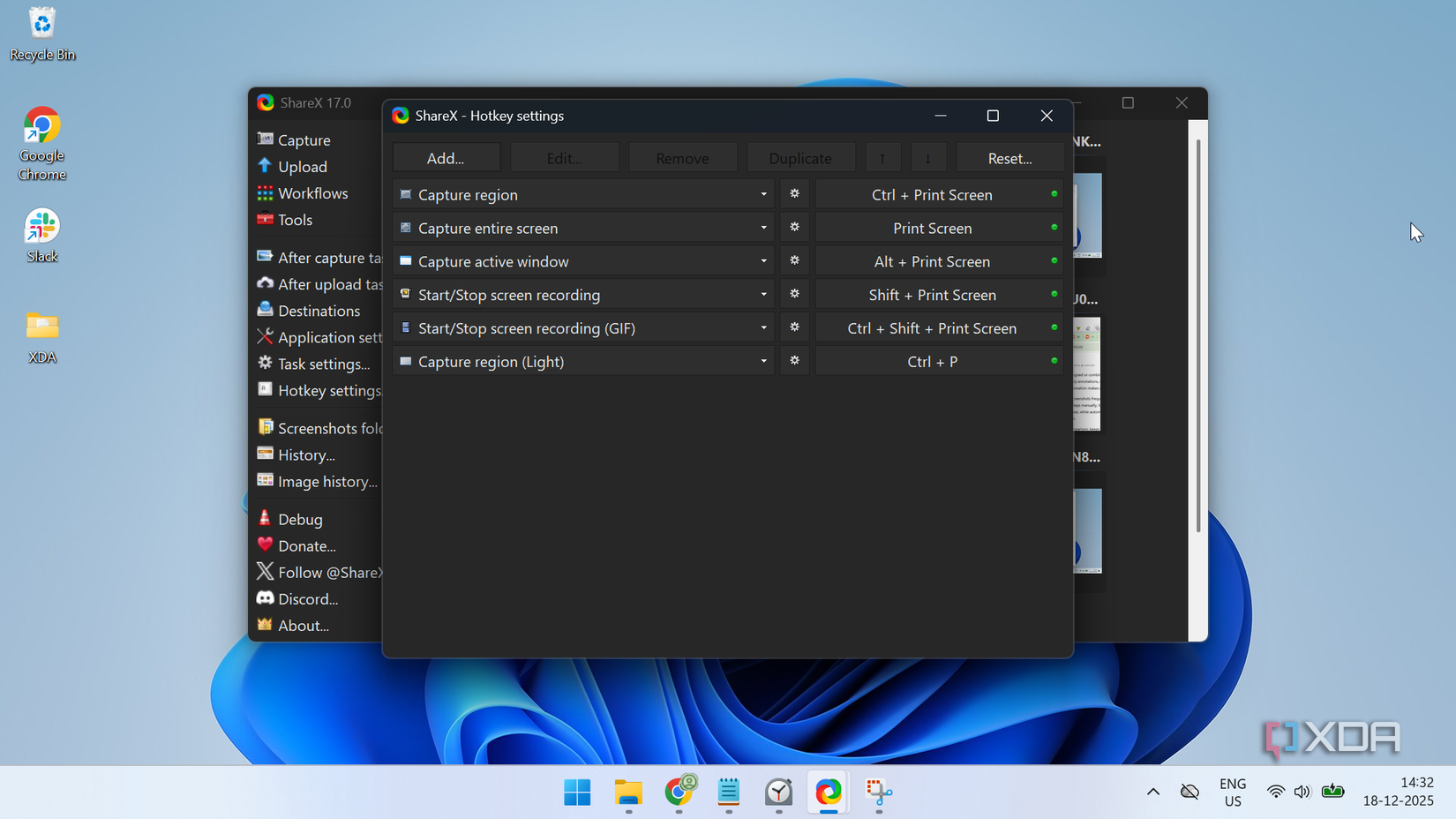Expand the Capture region (Light) dropdown

tap(763, 361)
